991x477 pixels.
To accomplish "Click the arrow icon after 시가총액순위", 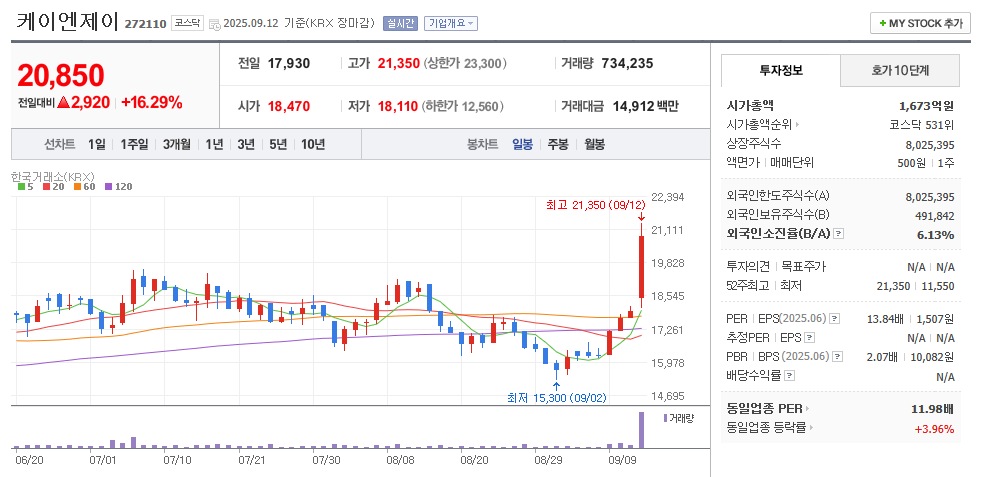I will coord(797,125).
